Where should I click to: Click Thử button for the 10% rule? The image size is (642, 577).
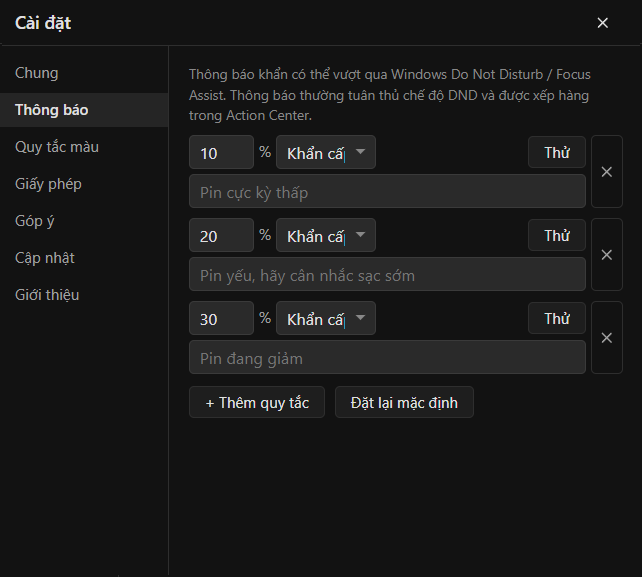tap(557, 152)
